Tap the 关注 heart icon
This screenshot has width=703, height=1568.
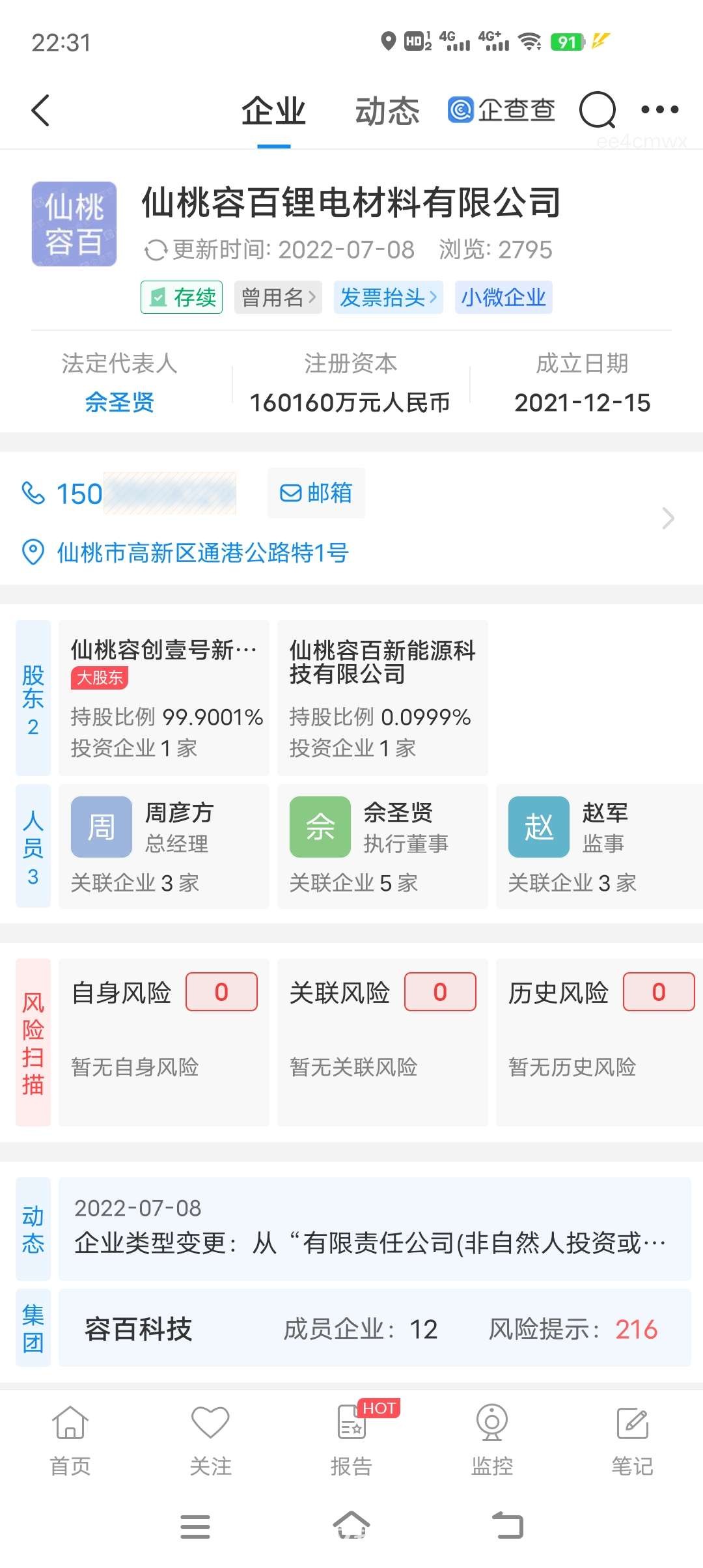coord(210,1422)
